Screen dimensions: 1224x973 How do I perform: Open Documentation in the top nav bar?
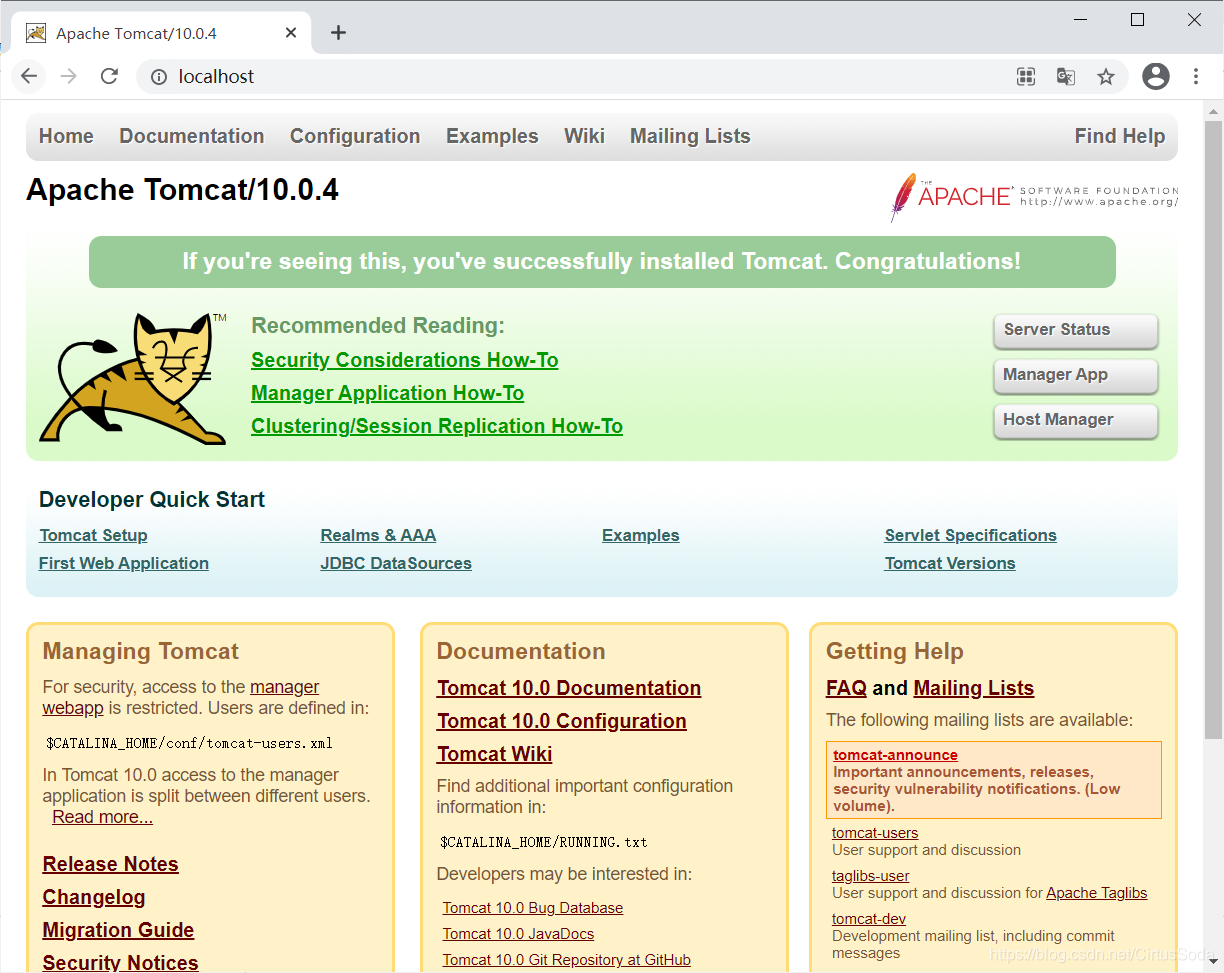192,136
